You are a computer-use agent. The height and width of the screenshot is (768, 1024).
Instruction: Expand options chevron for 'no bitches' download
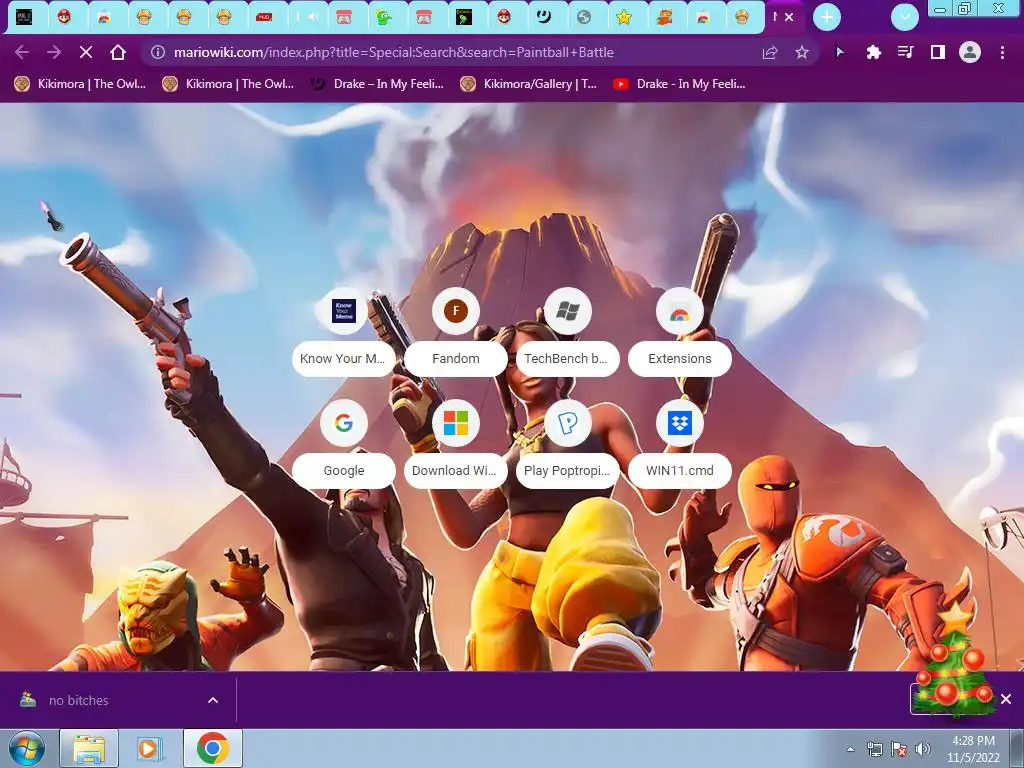(213, 700)
